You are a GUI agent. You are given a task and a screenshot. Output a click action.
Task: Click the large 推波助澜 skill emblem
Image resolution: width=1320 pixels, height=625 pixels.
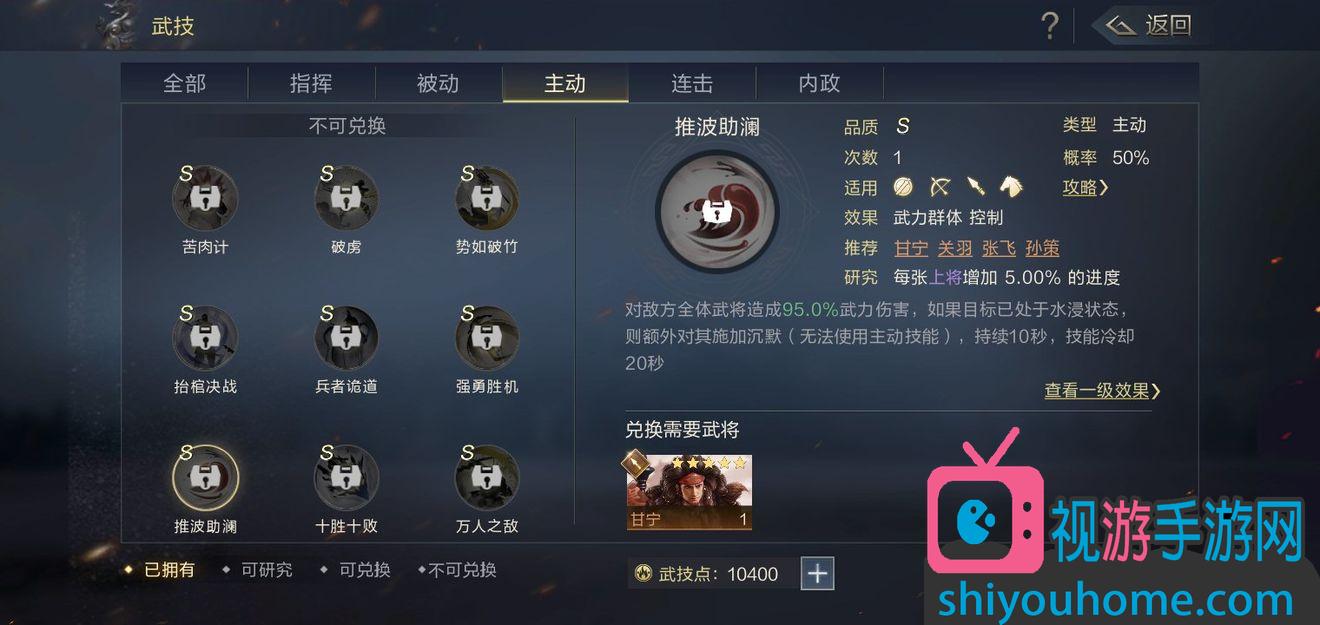click(716, 210)
